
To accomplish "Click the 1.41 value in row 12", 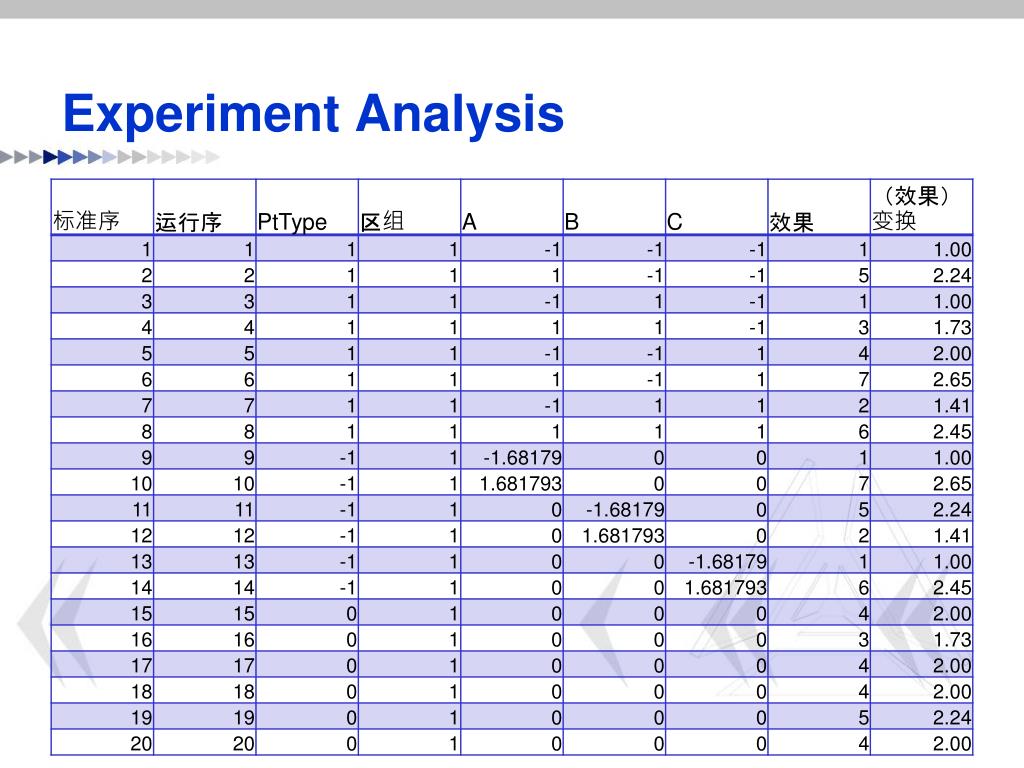I will click(952, 536).
